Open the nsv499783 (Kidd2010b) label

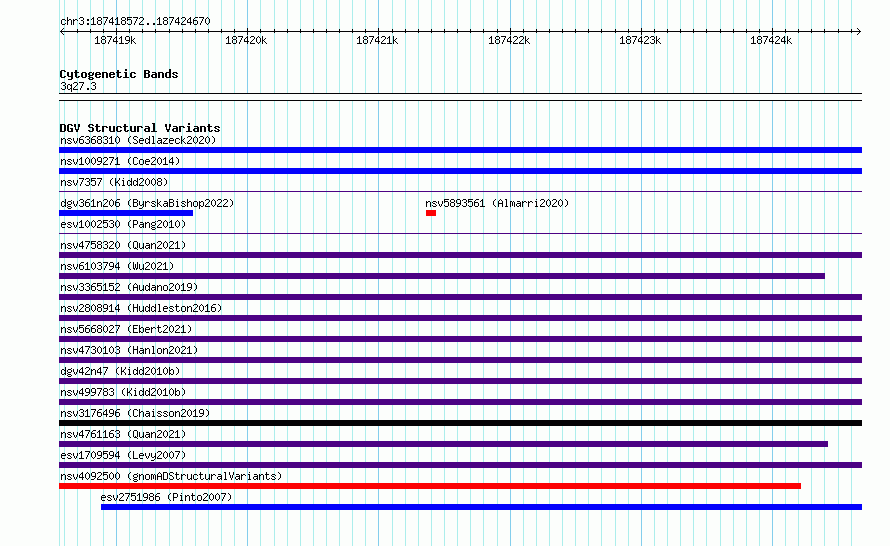123,392
